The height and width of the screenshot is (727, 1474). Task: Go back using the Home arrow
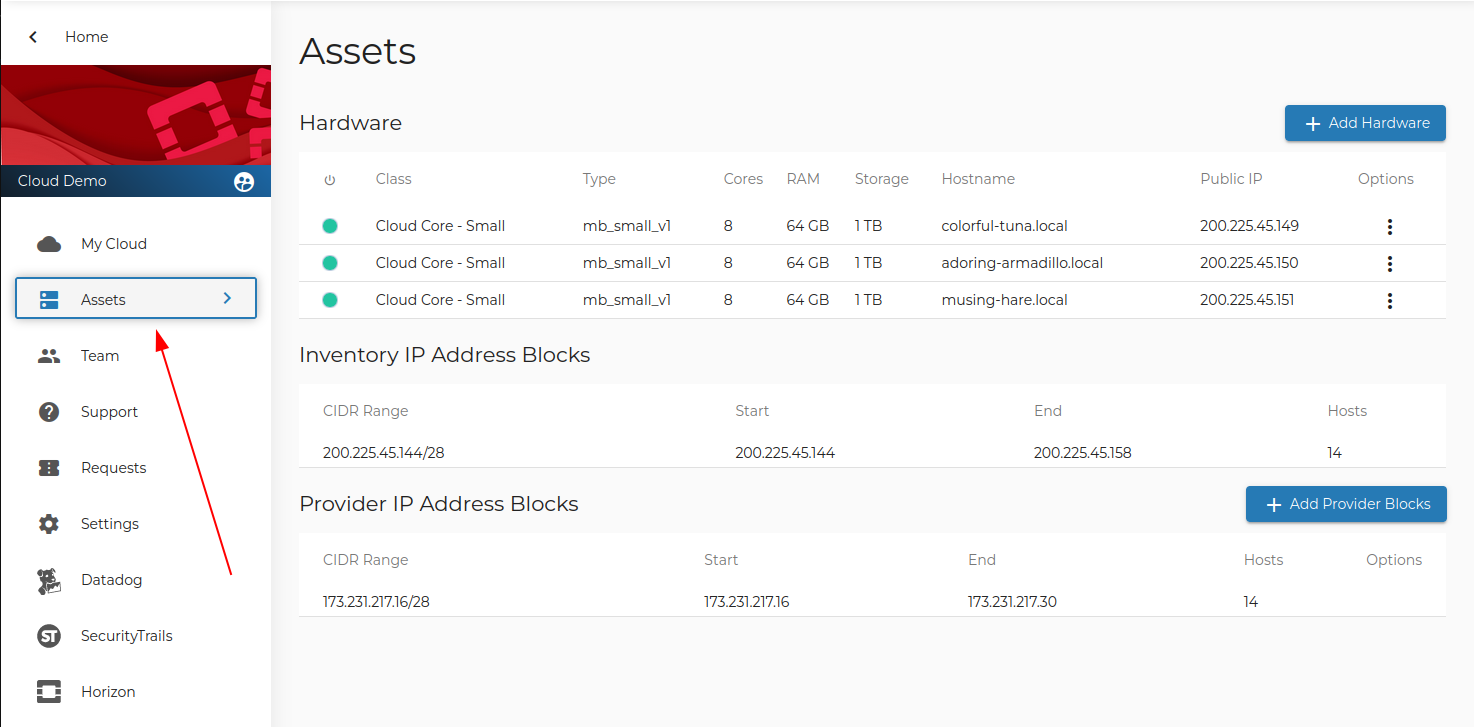pos(33,37)
